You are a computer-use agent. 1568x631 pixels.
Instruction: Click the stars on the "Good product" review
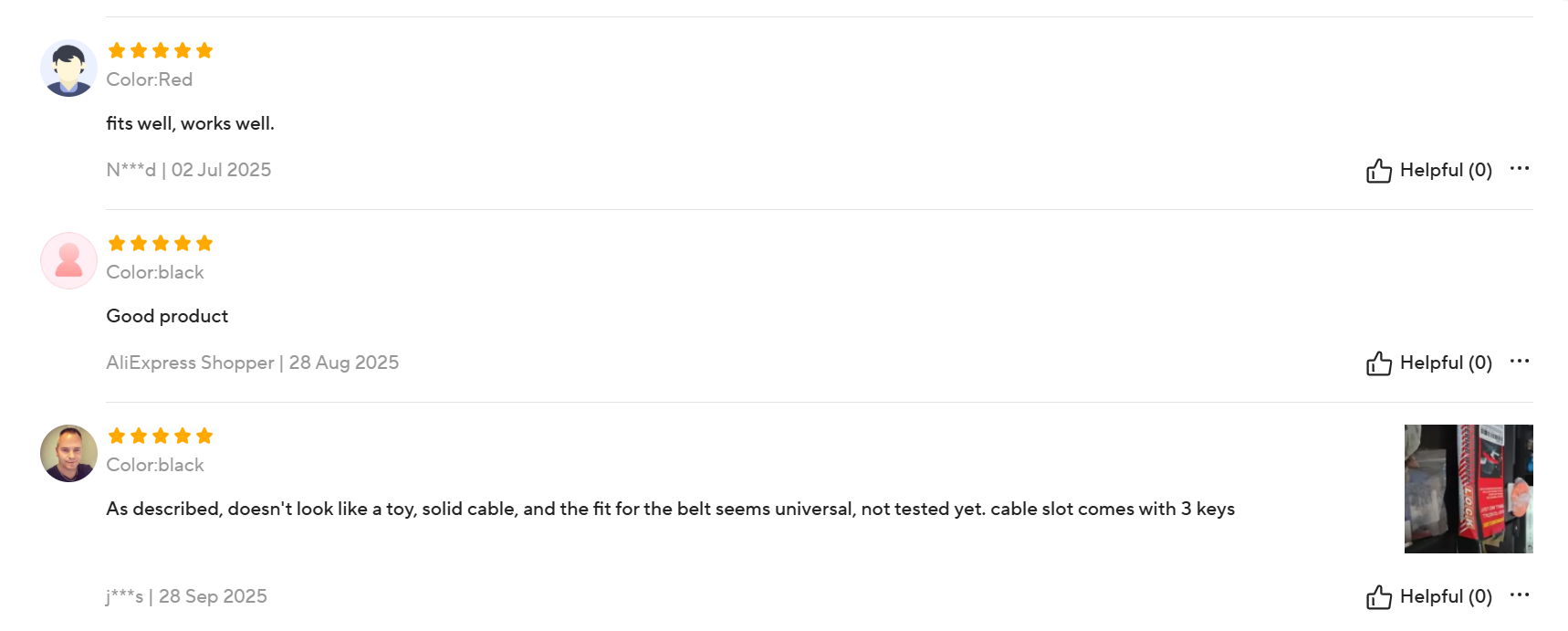(x=160, y=244)
